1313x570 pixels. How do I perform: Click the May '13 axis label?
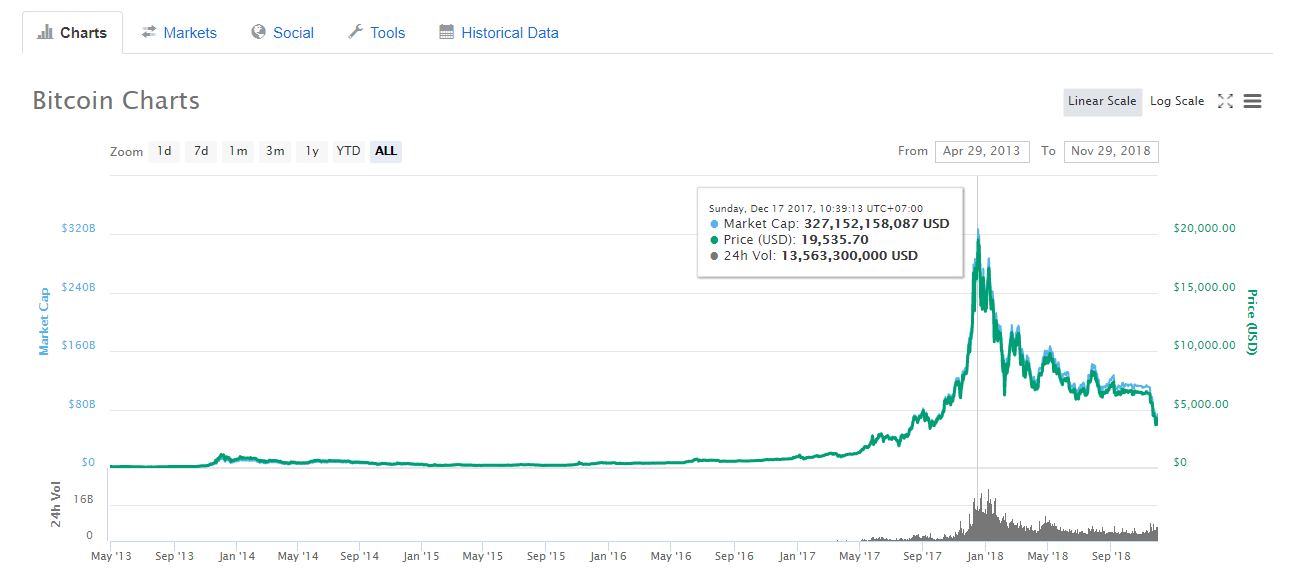[109, 555]
